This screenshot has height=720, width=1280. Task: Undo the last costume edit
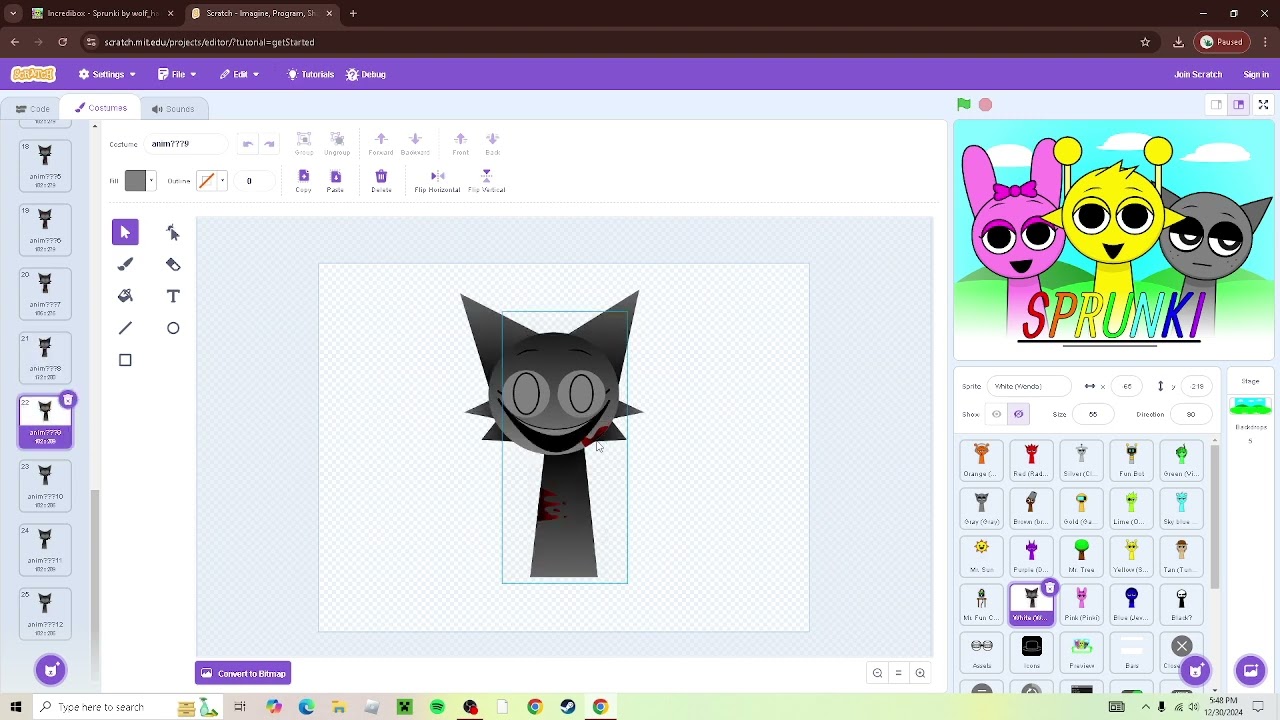click(248, 144)
